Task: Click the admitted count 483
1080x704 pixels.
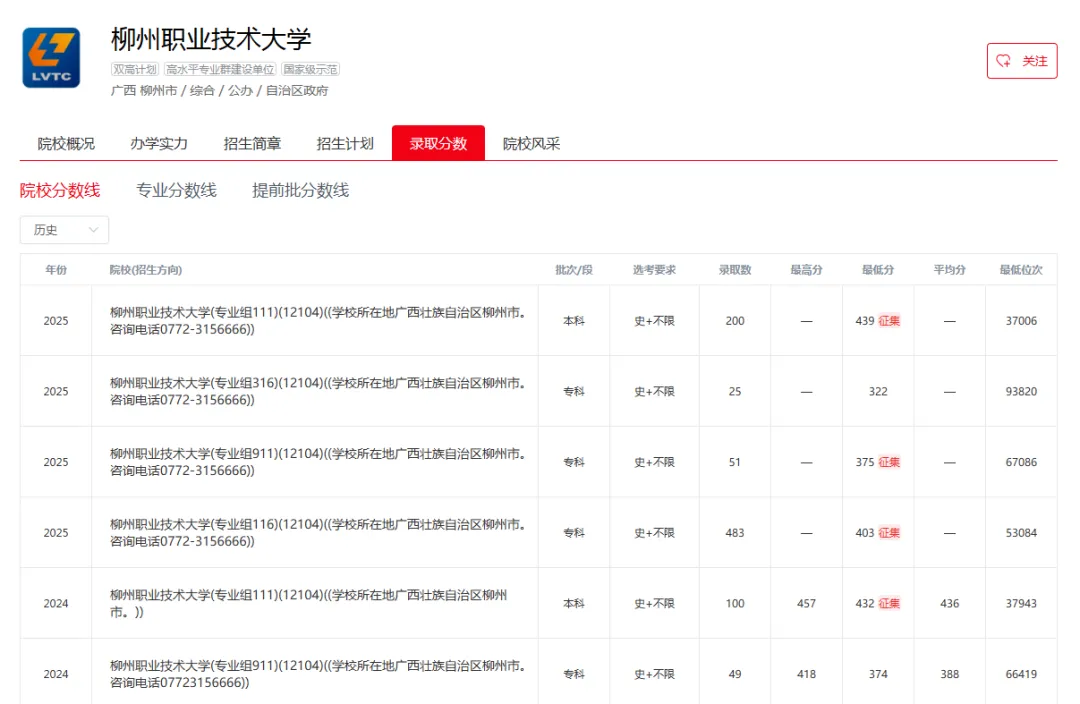Action: pyautogui.click(x=735, y=532)
